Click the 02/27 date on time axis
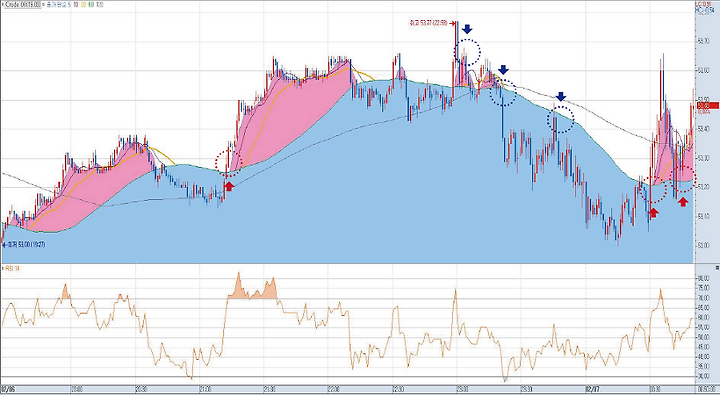 coord(592,388)
